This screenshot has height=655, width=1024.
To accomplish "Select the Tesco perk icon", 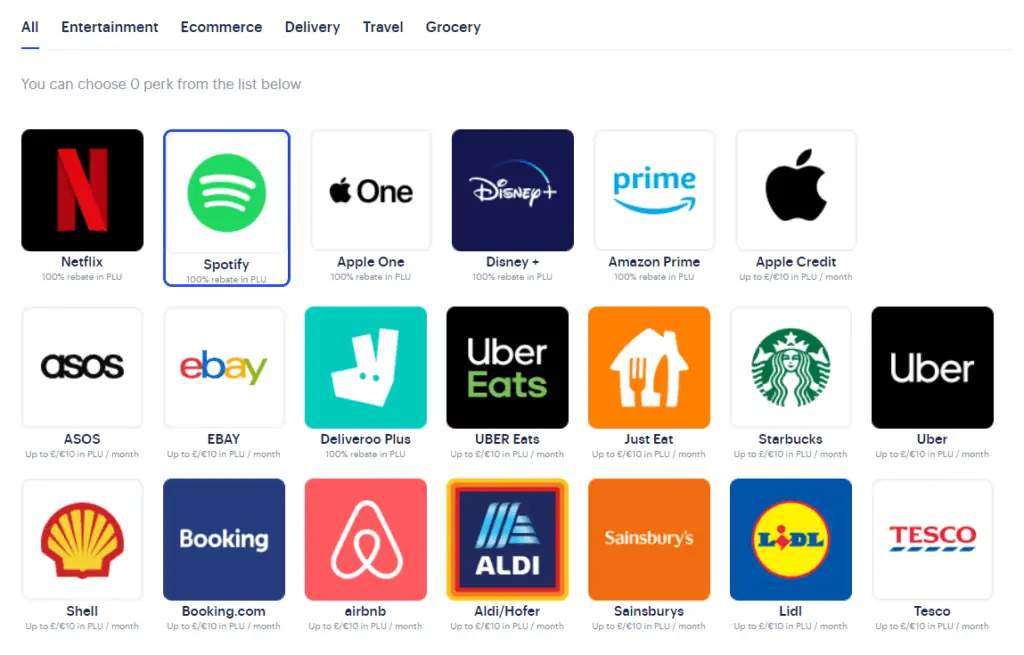I will 933,539.
